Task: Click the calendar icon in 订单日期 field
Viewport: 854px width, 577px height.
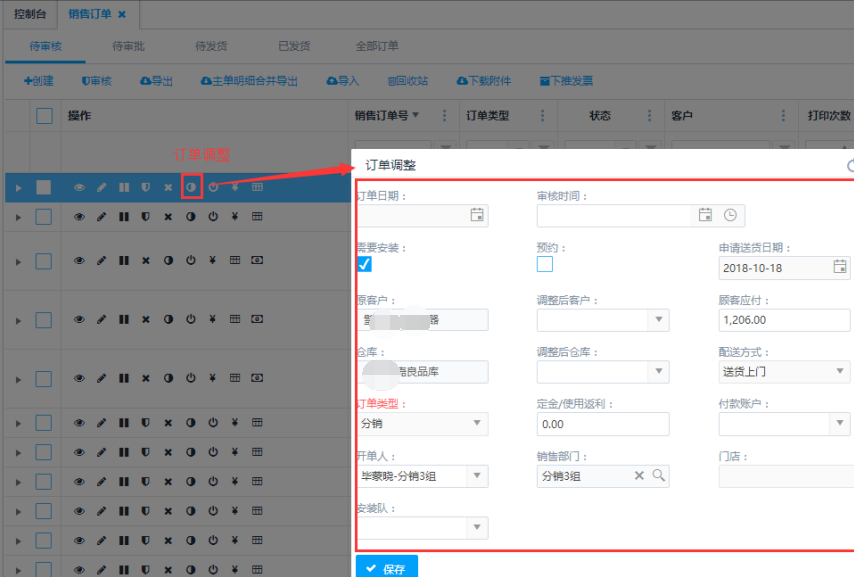Action: coord(477,215)
